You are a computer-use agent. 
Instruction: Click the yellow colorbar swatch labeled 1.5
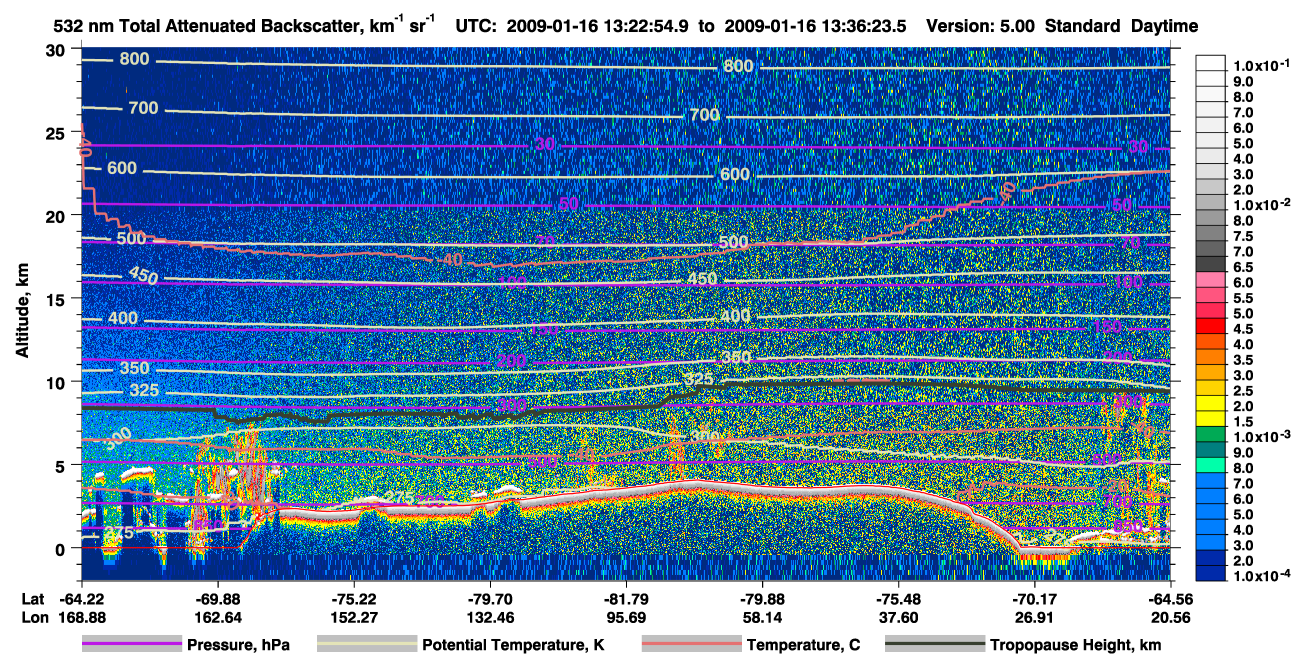pyautogui.click(x=1212, y=419)
